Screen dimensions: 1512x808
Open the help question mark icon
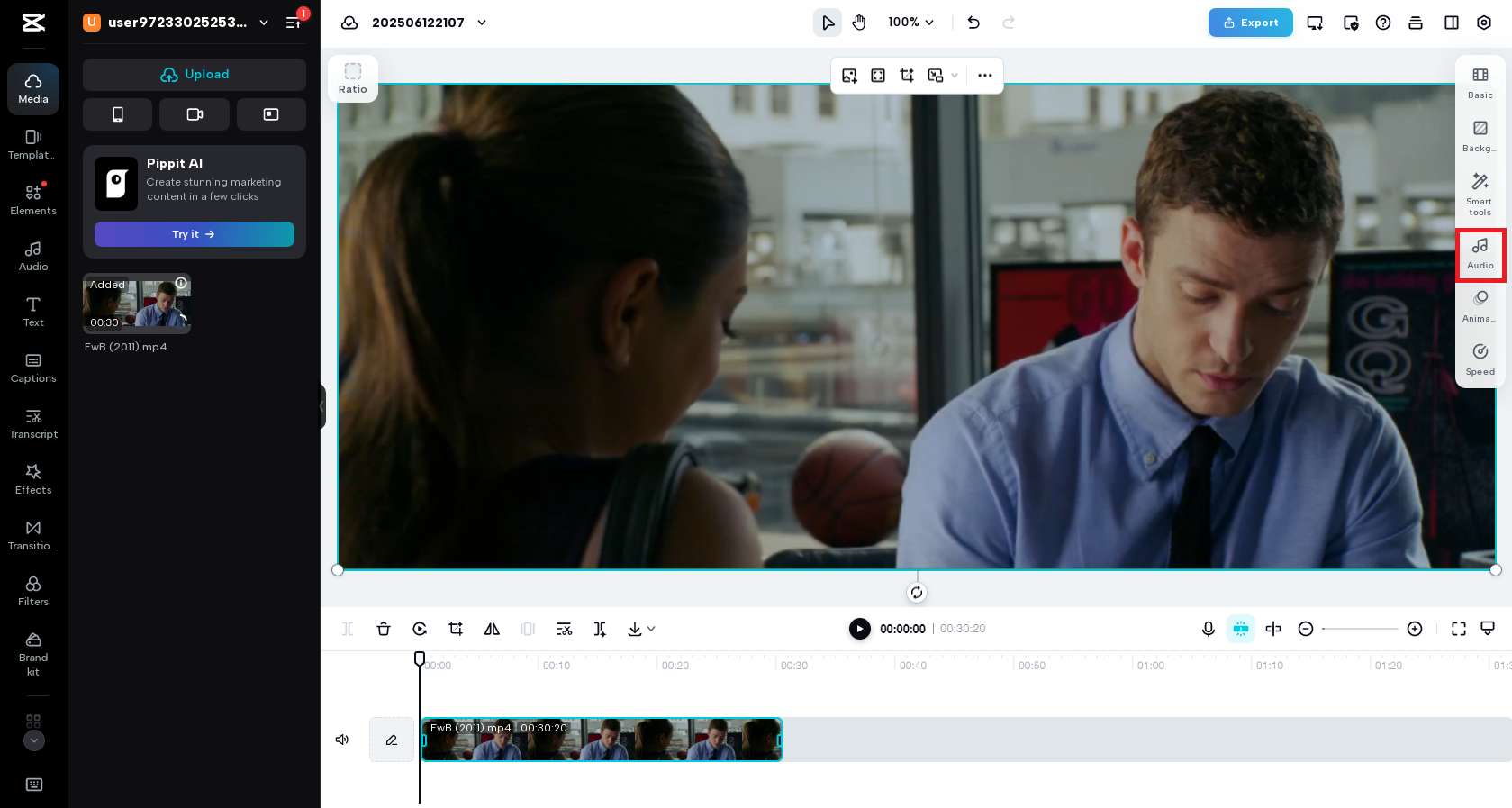(1383, 23)
